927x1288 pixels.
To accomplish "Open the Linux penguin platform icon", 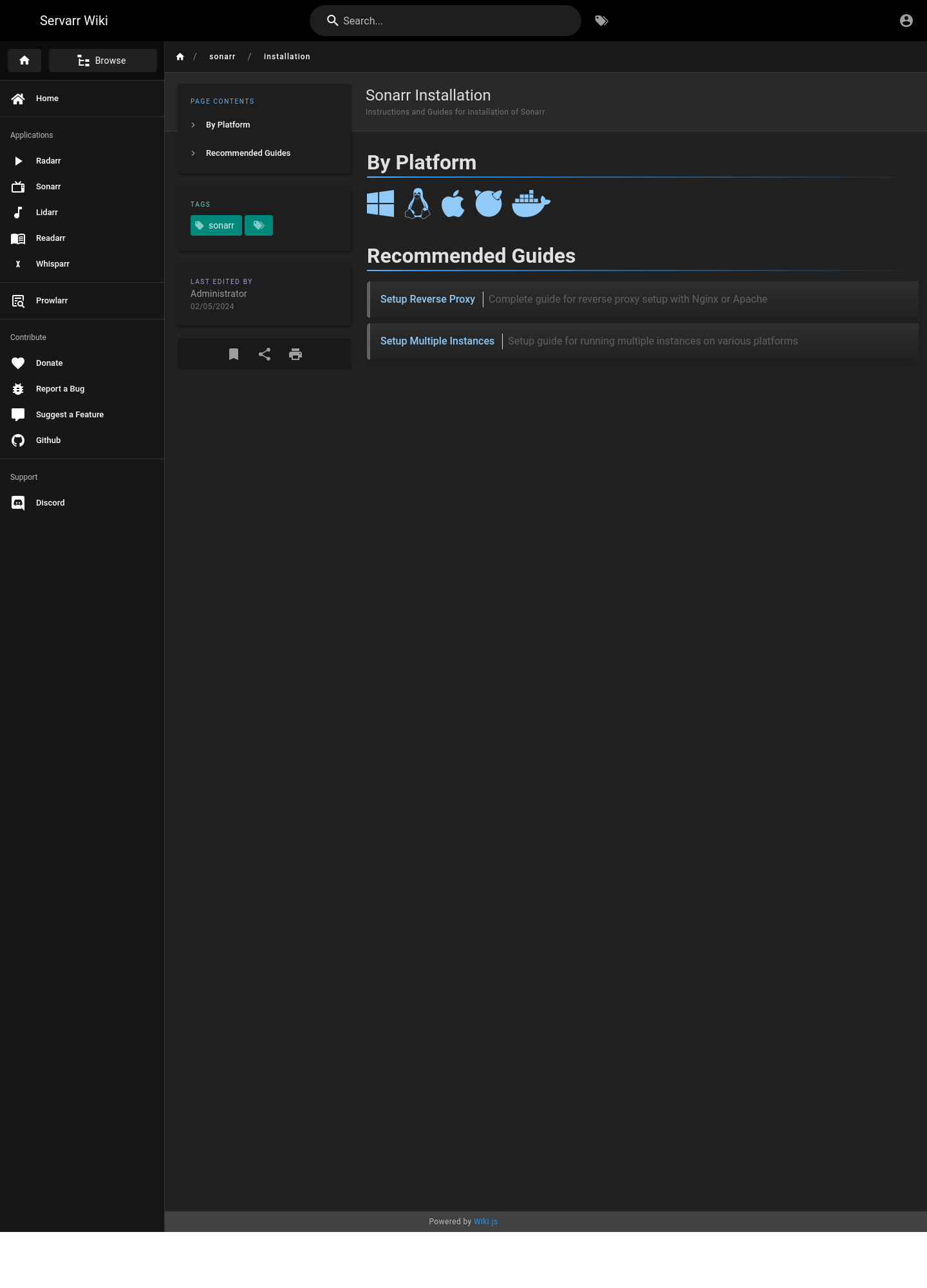I will tap(417, 204).
